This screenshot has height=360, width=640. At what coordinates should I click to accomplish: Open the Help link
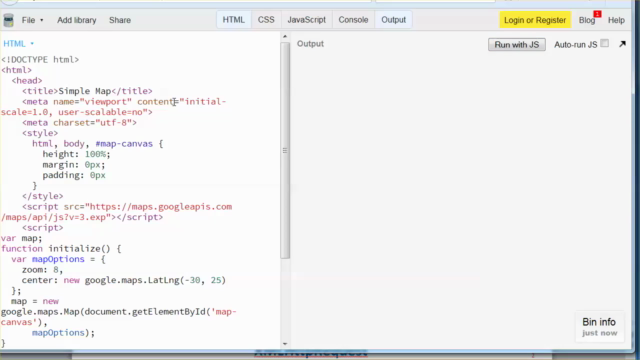[x=616, y=20]
